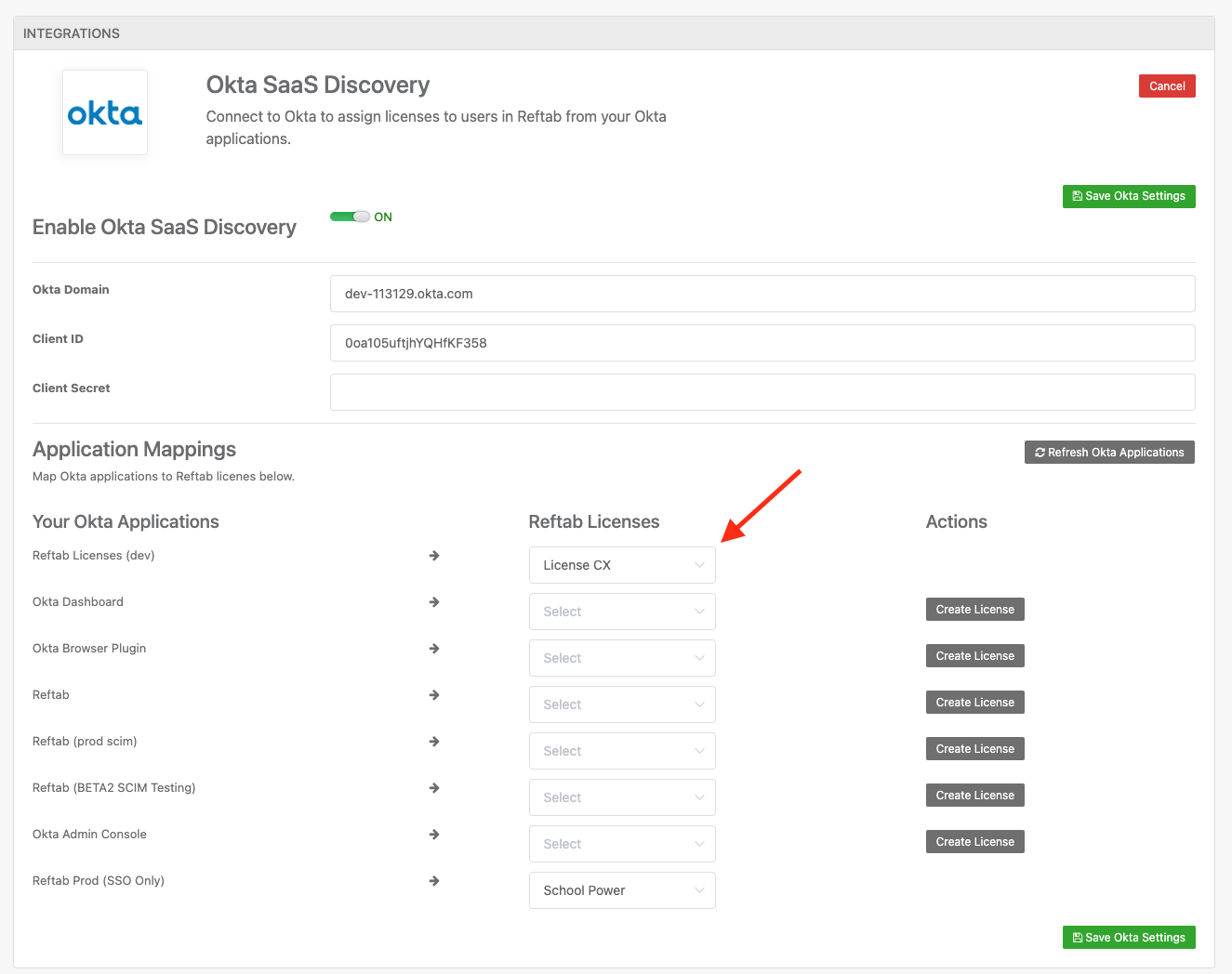Open the license dropdown for Okta Dashboard
The height and width of the screenshot is (974, 1232).
(x=622, y=612)
